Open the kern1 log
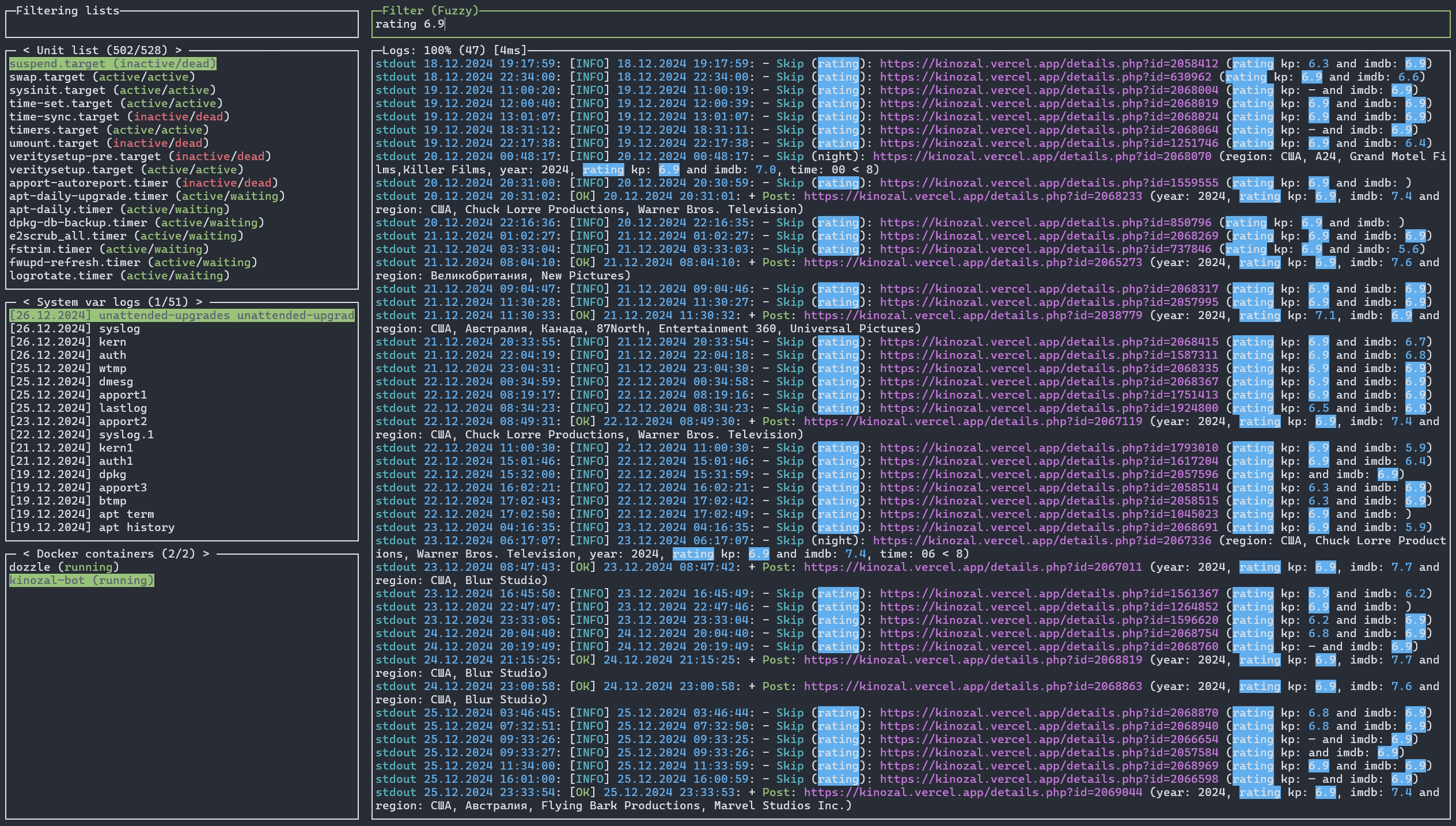 click(71, 448)
